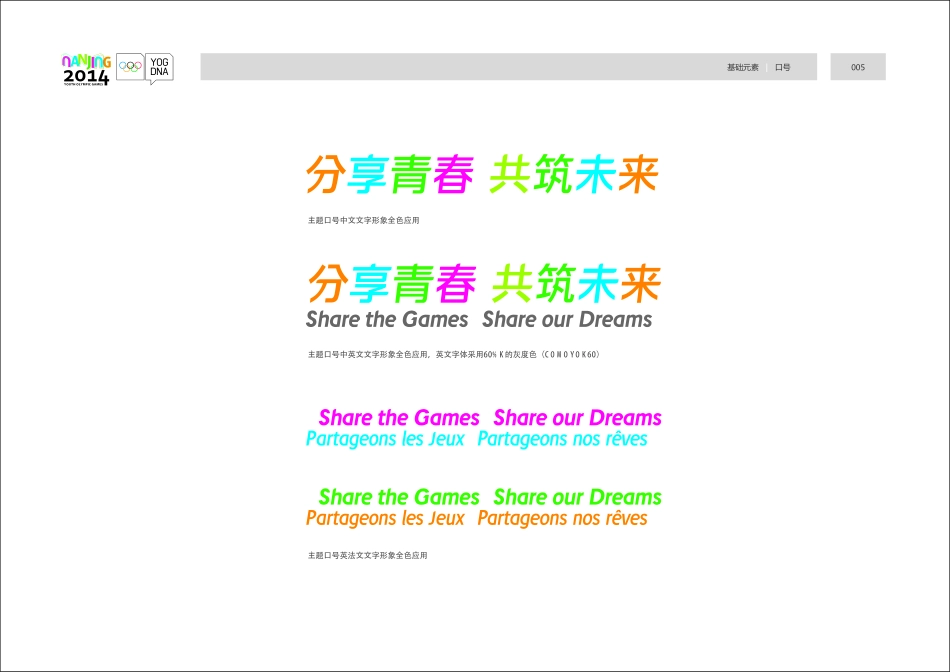Click the colorful NANJING logotype

[85, 62]
